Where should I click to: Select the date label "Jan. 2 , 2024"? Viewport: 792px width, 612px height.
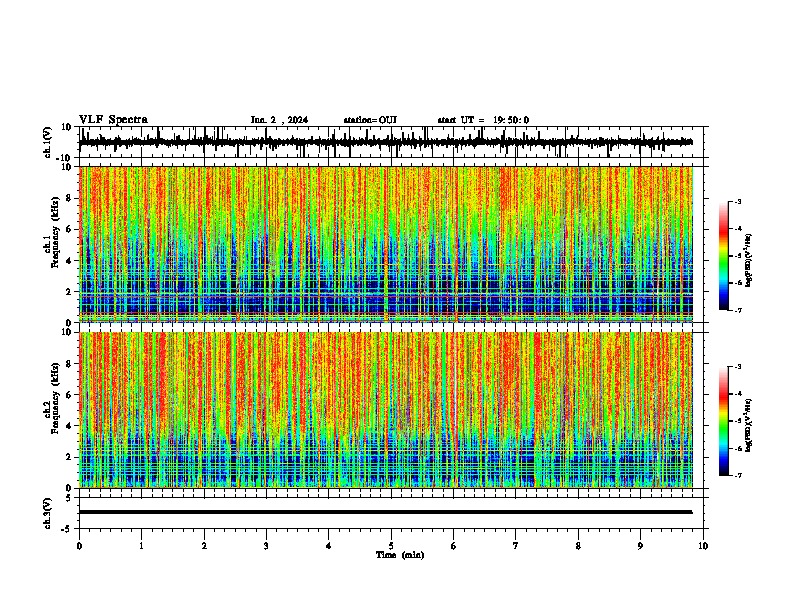279,120
